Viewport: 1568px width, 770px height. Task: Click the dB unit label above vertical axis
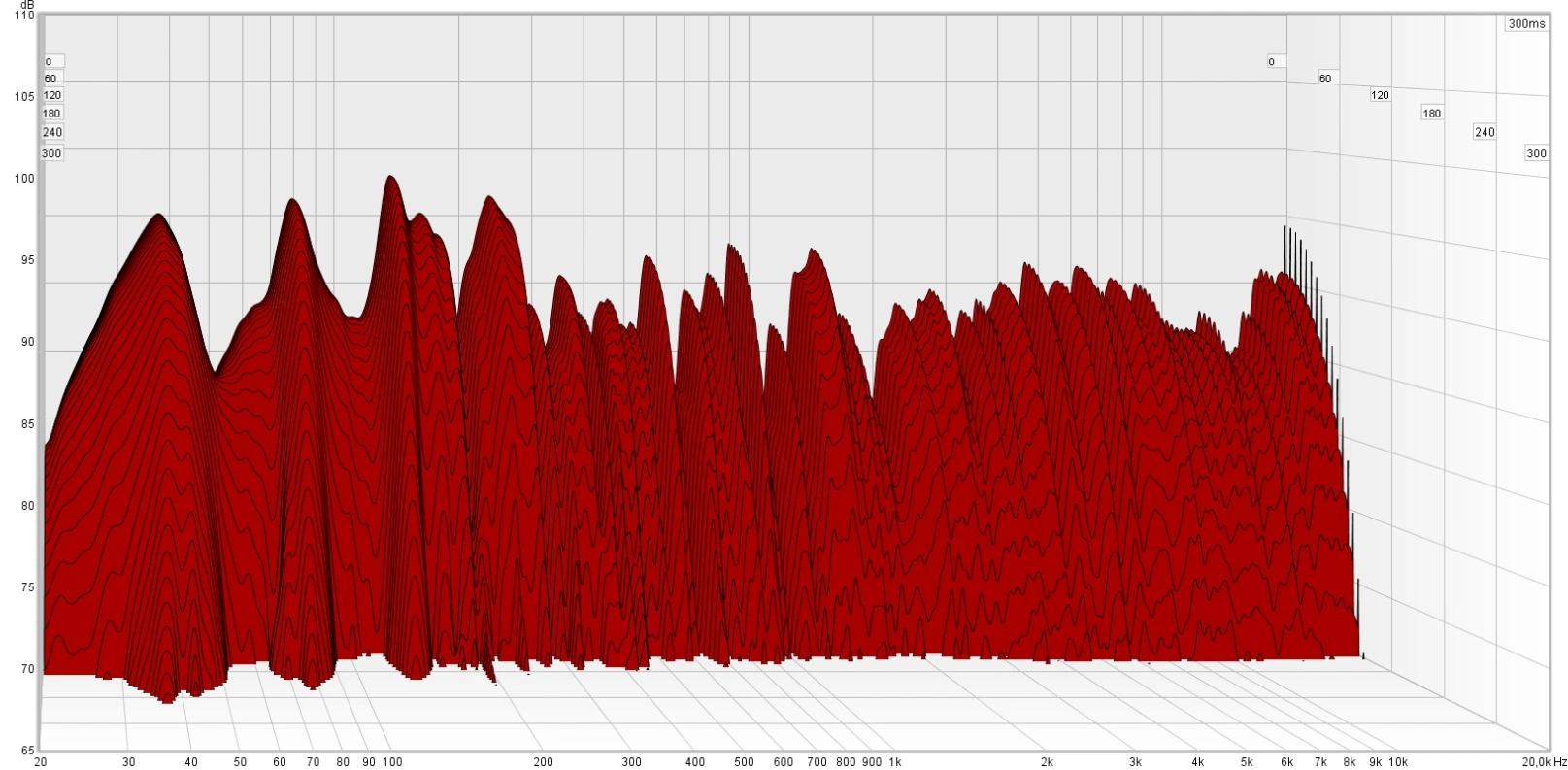[26, 5]
